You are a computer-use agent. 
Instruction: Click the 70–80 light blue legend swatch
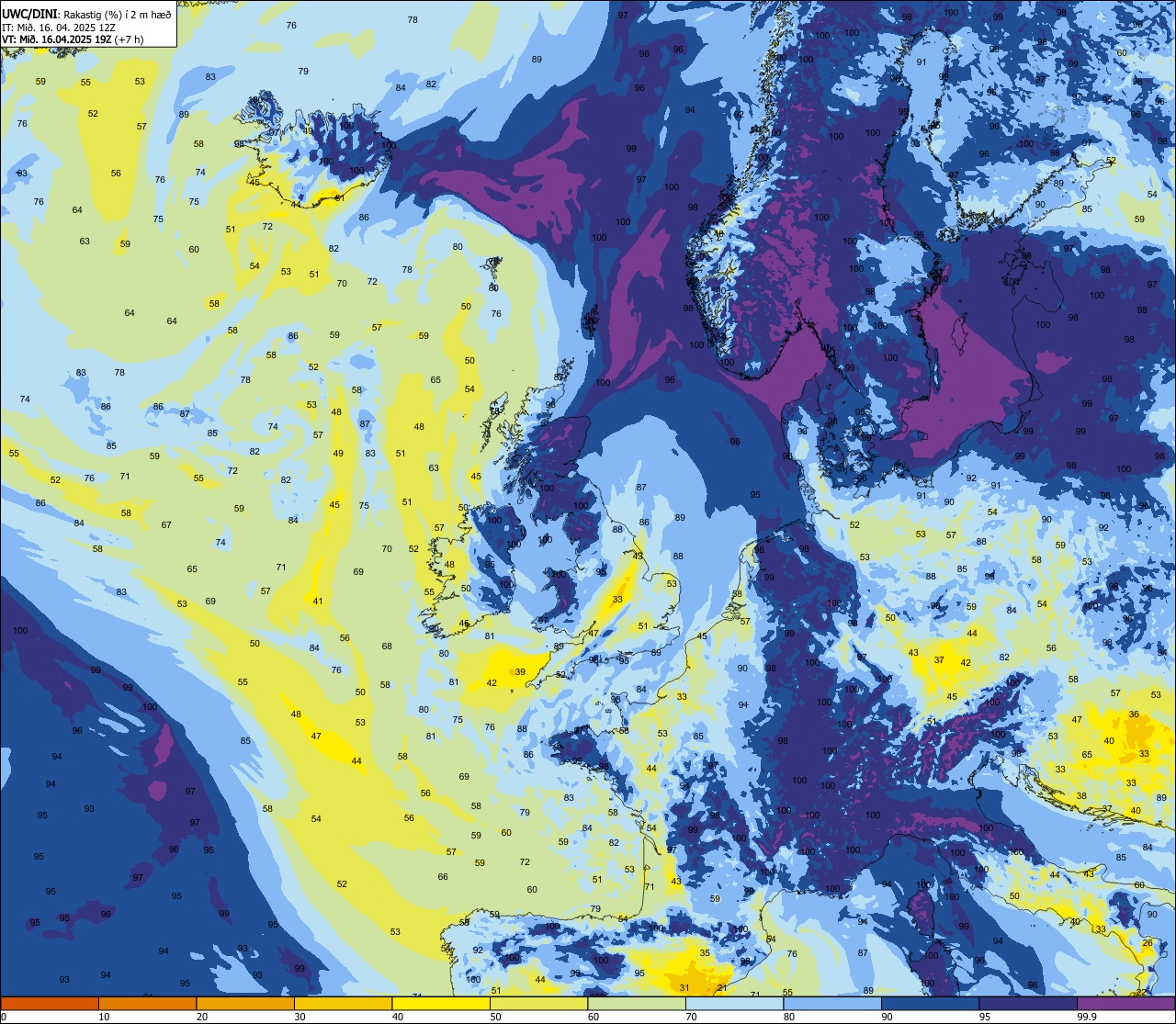pos(734,1003)
